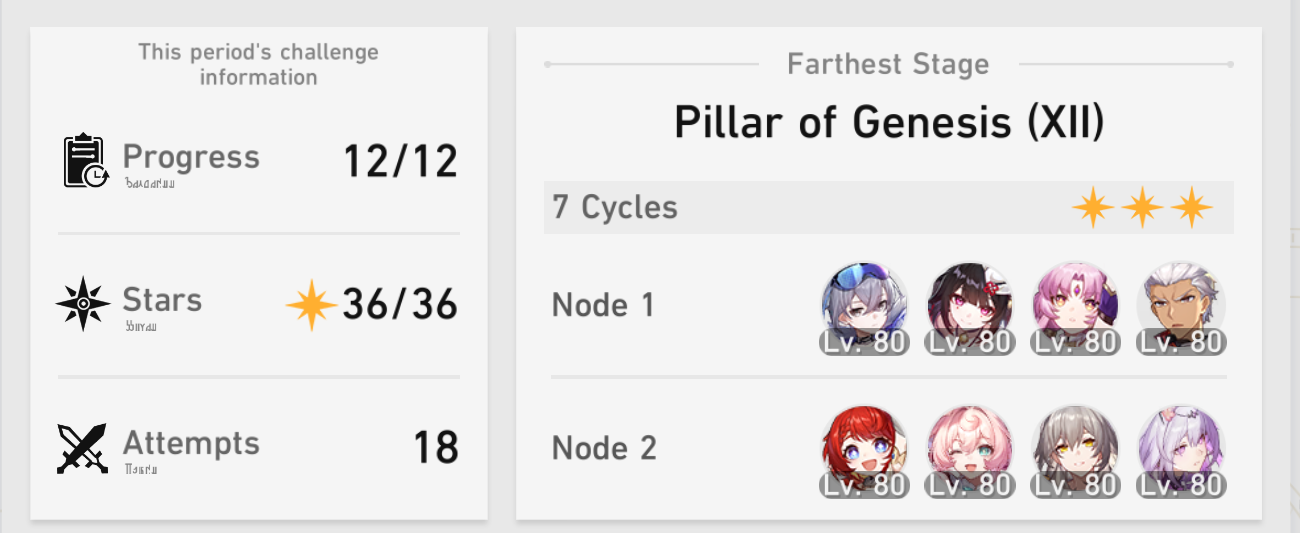Screen dimensions: 1300x533
Task: Click the Progress clipboard icon
Action: click(85, 161)
